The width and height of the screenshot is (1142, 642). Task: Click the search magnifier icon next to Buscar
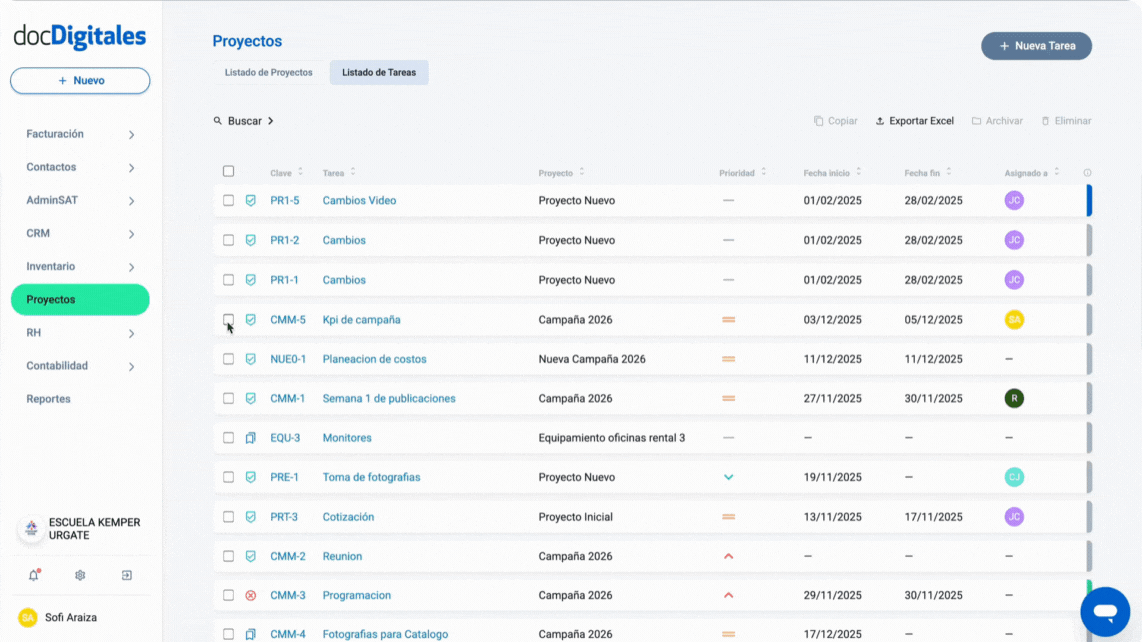[x=218, y=120]
